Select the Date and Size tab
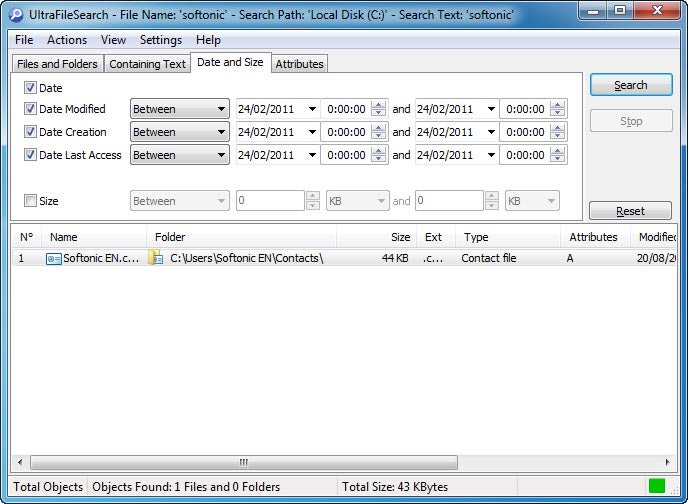Viewport: 688px width, 504px height. pyautogui.click(x=230, y=62)
